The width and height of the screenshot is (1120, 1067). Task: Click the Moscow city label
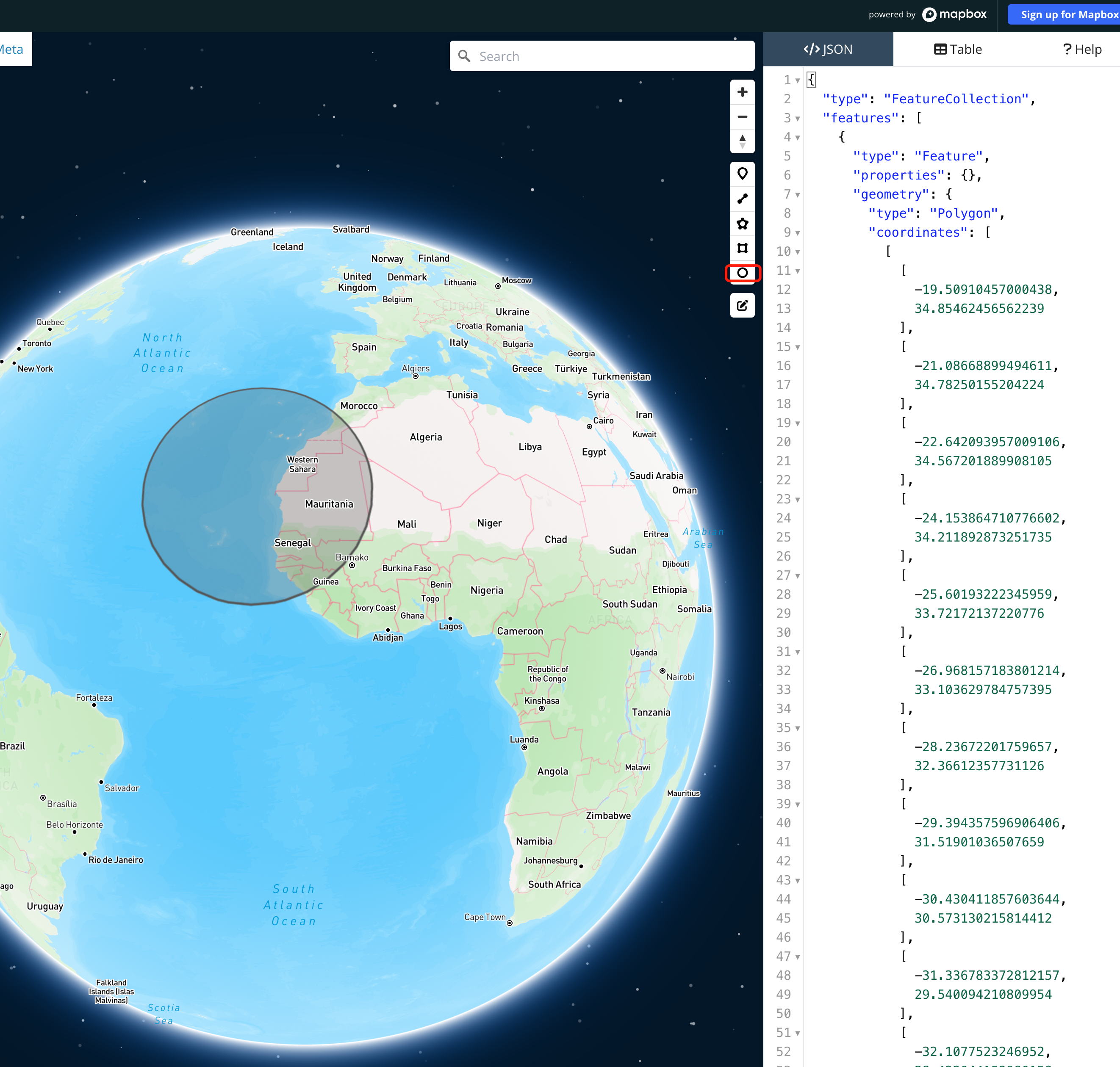(x=517, y=280)
